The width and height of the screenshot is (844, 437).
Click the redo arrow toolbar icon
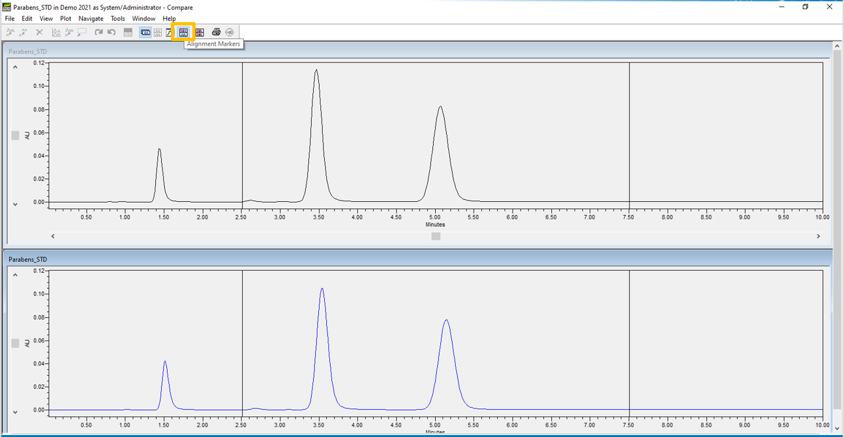99,32
